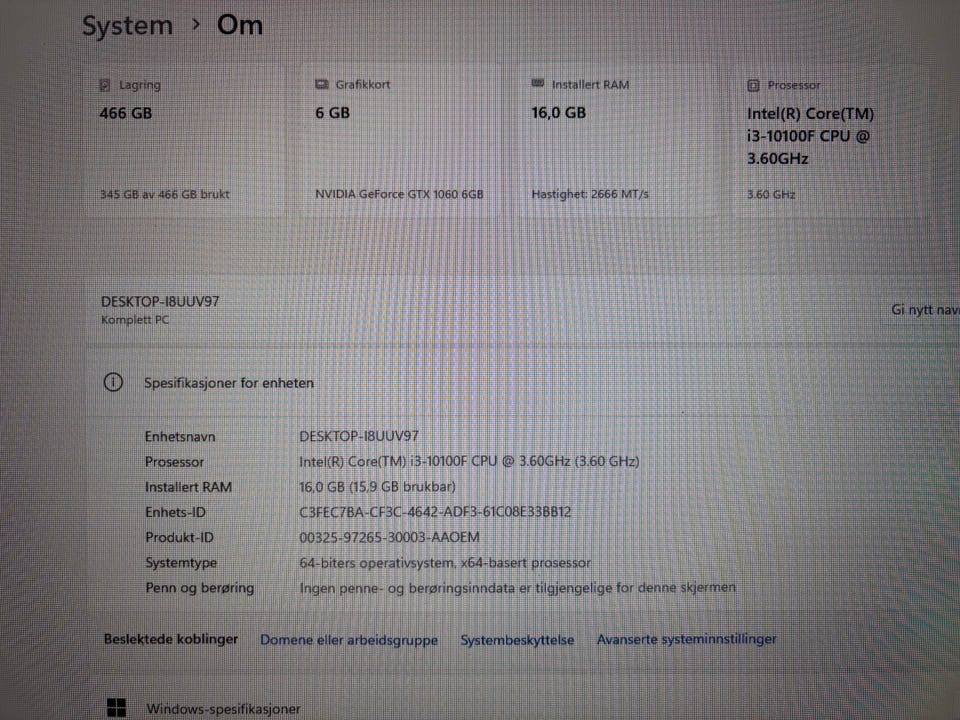Image resolution: width=960 pixels, height=720 pixels.
Task: Open Avanserte systeminnstillinger link
Action: click(x=686, y=639)
